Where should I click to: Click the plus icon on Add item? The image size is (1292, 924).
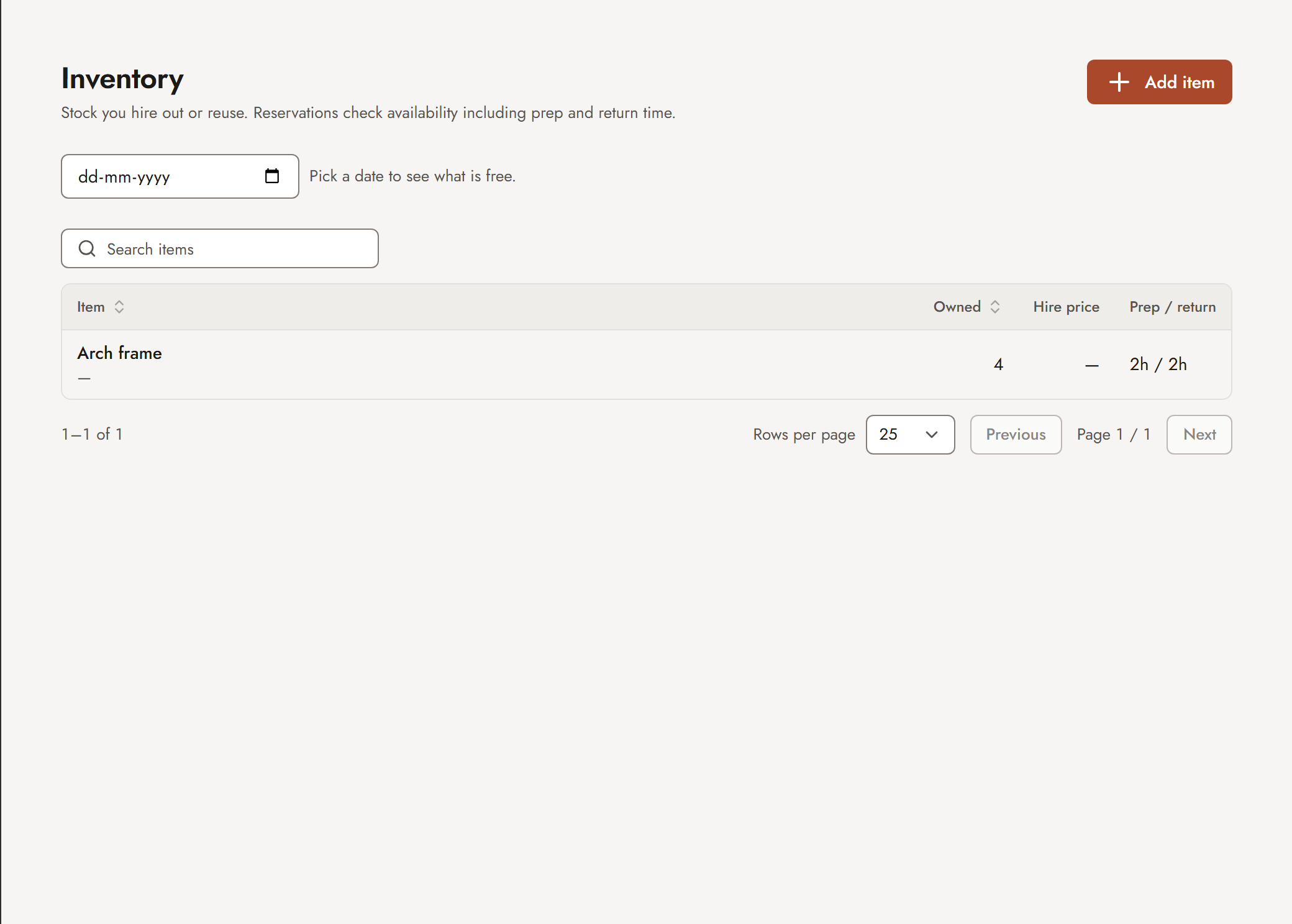(x=1119, y=82)
